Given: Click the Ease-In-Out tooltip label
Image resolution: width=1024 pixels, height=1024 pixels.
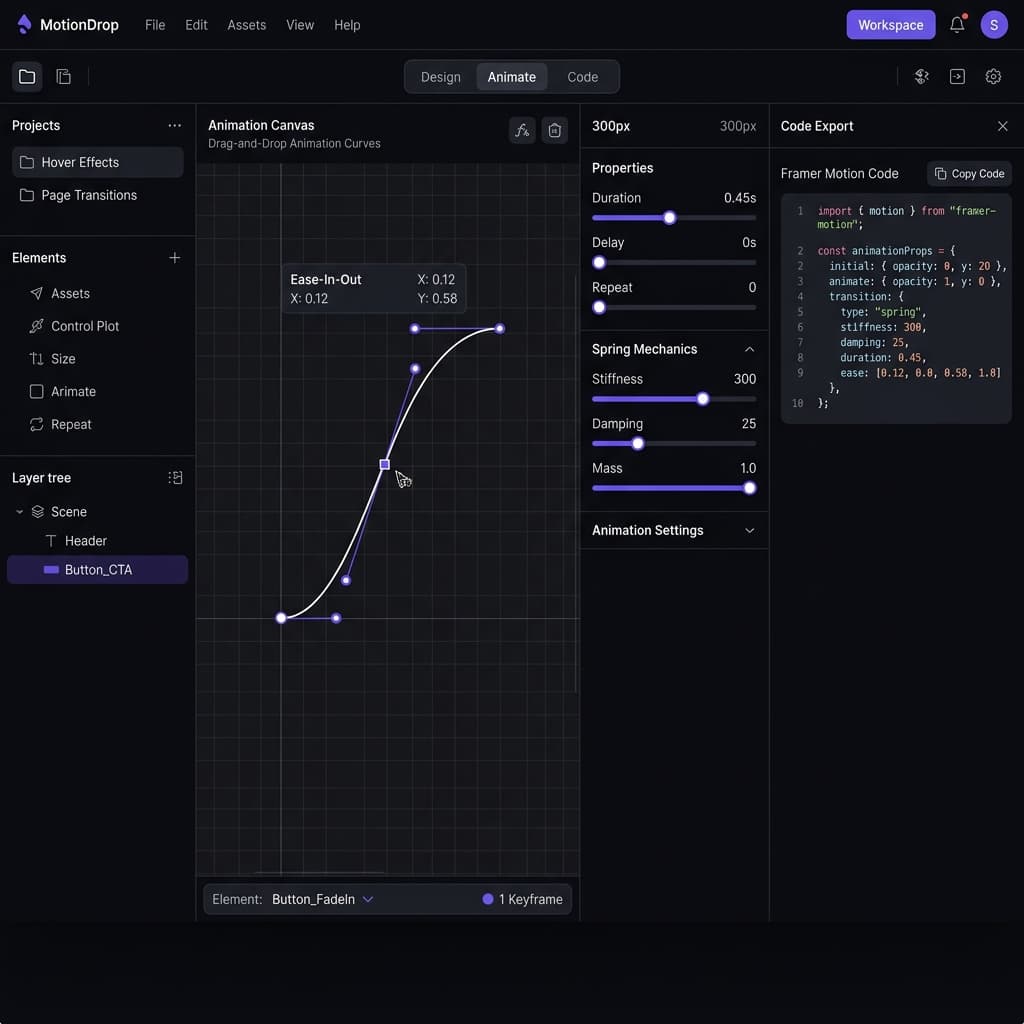Looking at the screenshot, I should coord(326,280).
